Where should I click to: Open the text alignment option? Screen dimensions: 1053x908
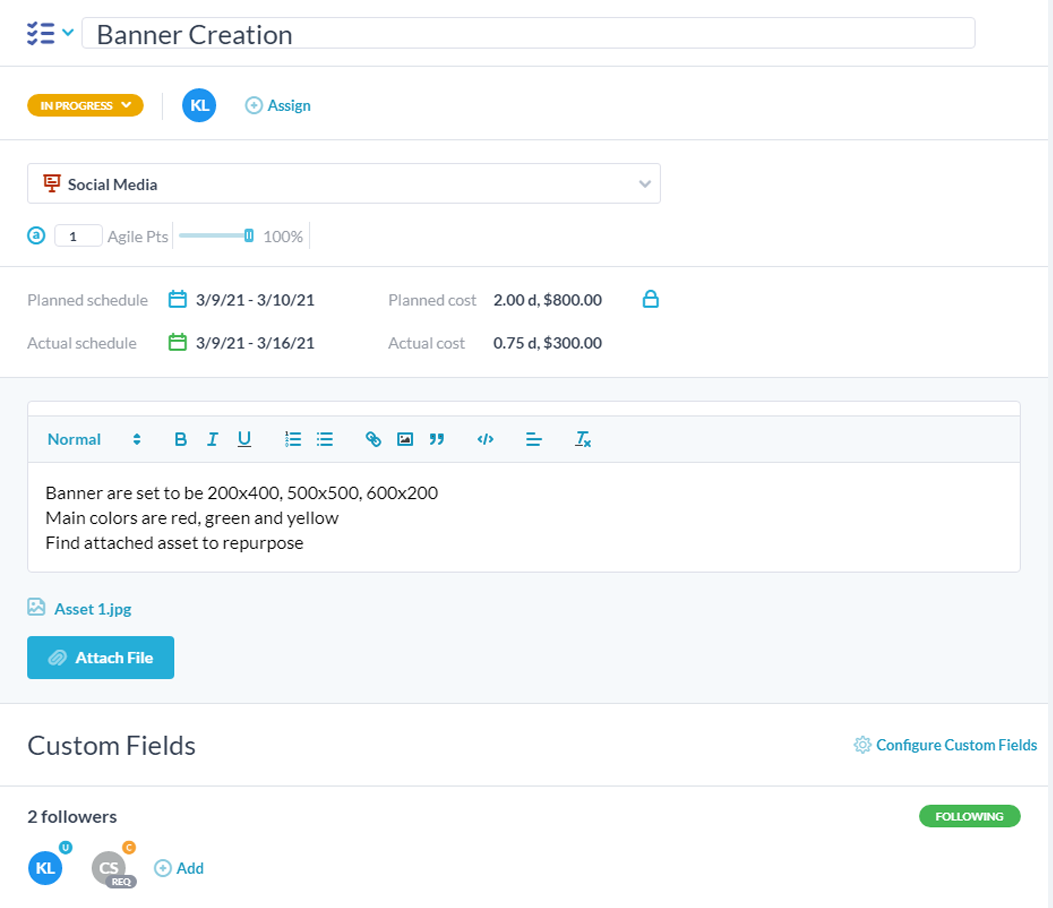[x=534, y=439]
